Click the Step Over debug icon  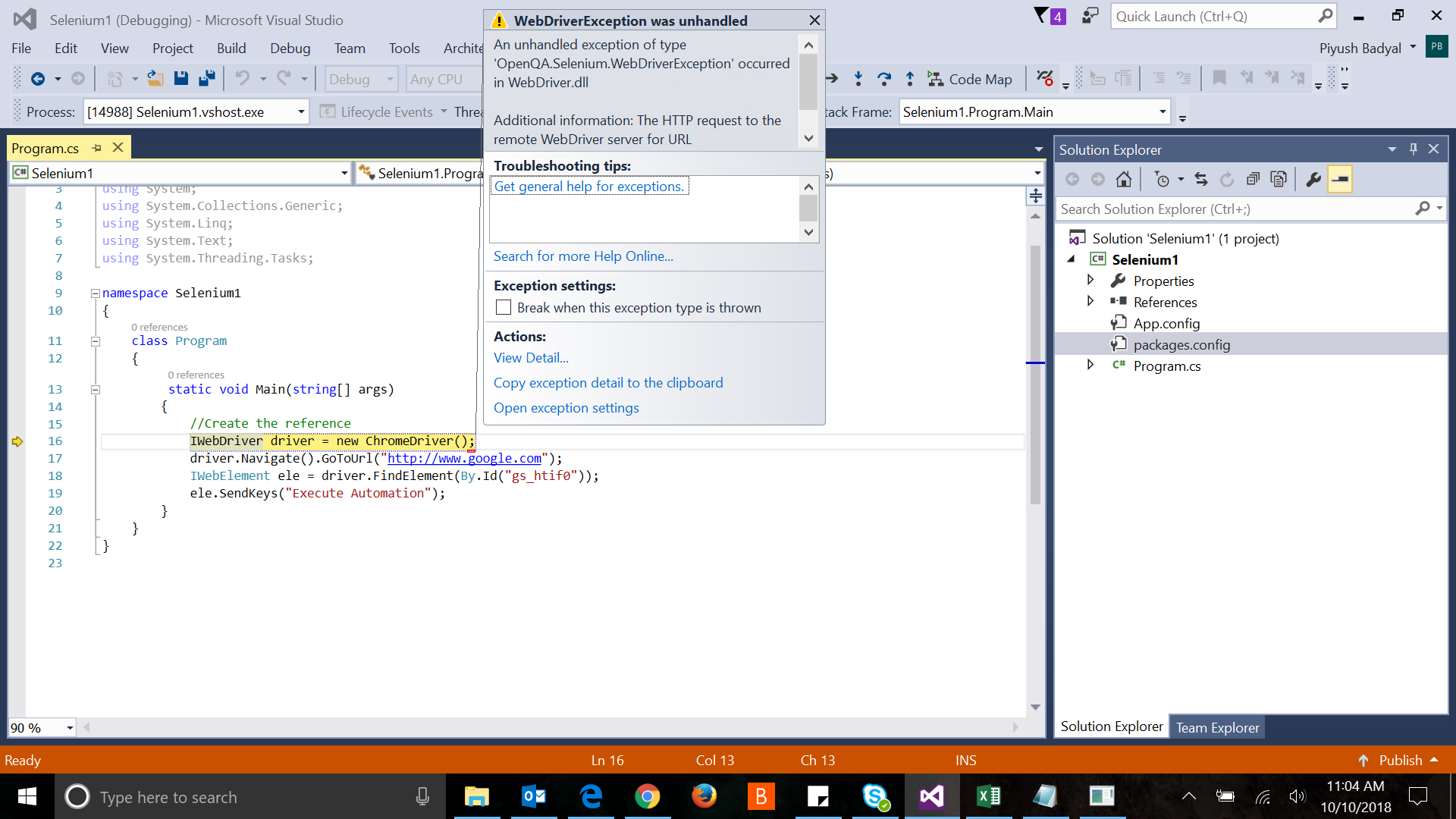click(884, 78)
